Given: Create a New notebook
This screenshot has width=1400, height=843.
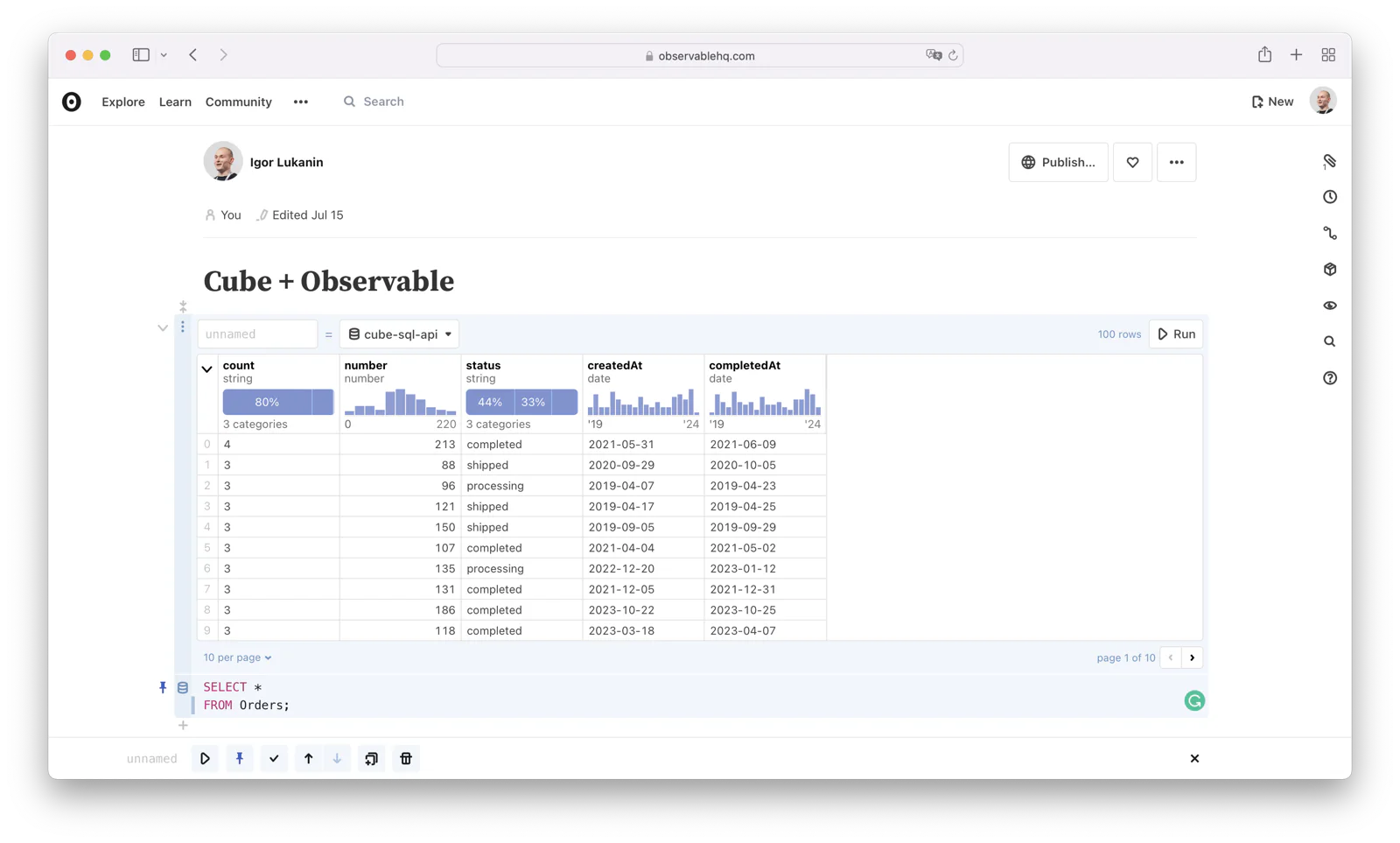Looking at the screenshot, I should tap(1272, 102).
